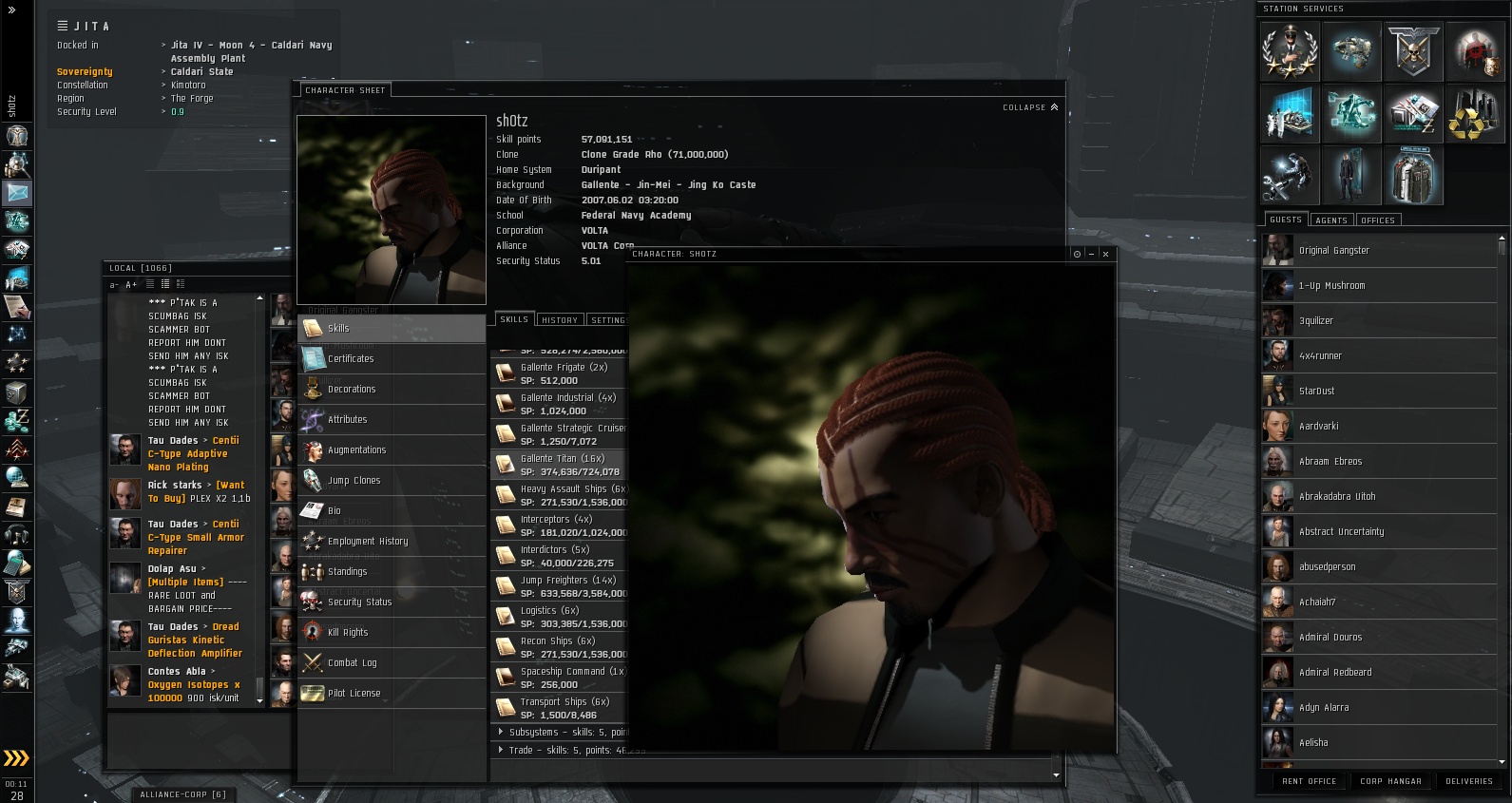The width and height of the screenshot is (1512, 803).
Task: Open the market station service icon
Action: tap(1413, 113)
